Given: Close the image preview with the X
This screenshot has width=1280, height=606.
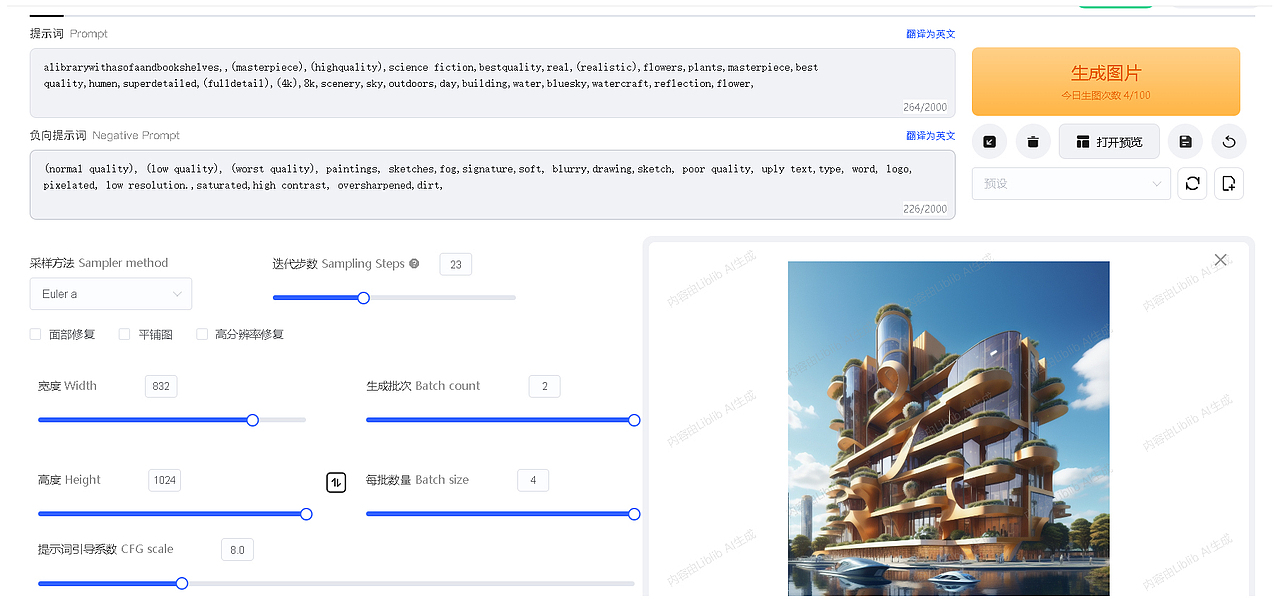Looking at the screenshot, I should point(1220,260).
